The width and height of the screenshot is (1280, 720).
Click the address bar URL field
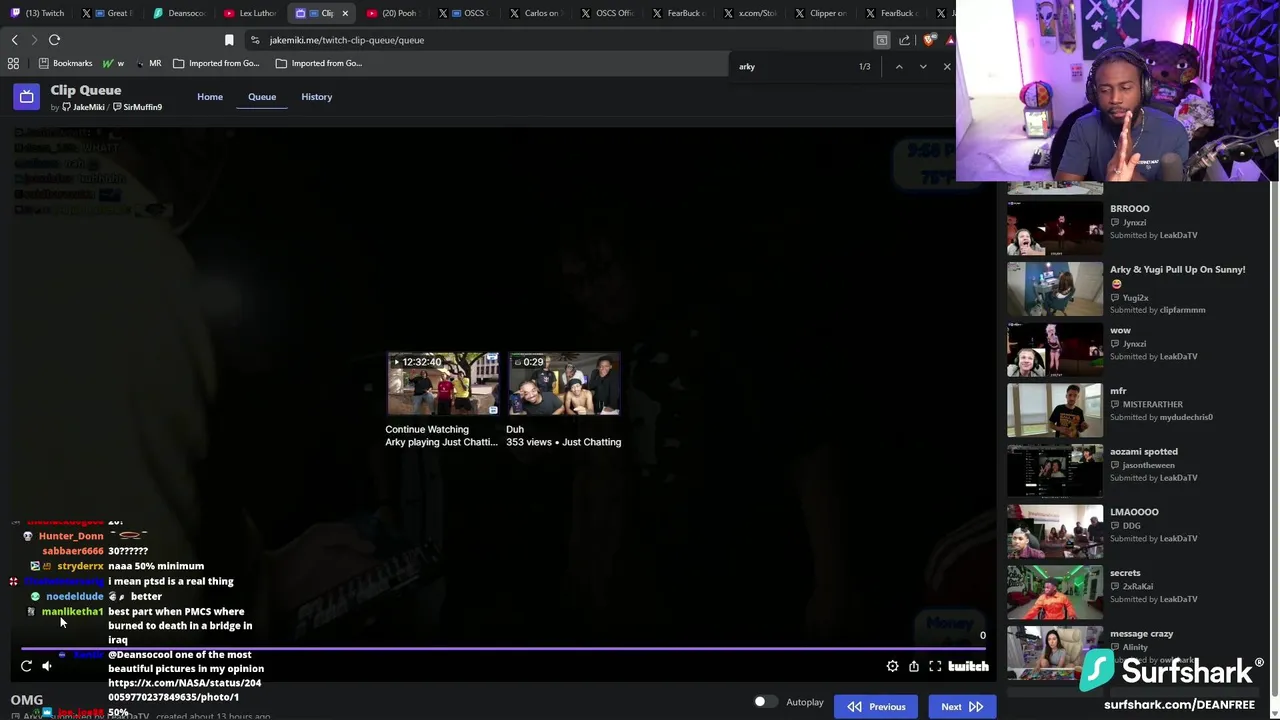(560, 40)
